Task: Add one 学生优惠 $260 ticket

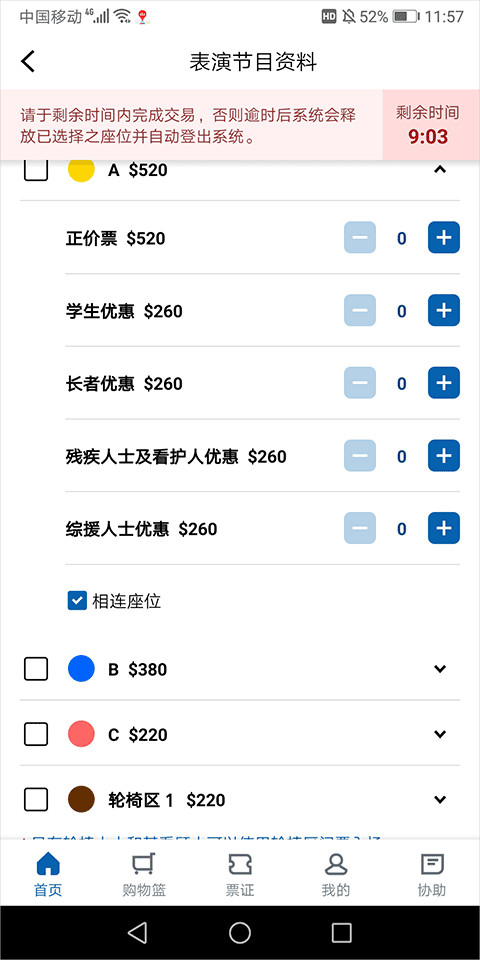Action: click(443, 311)
